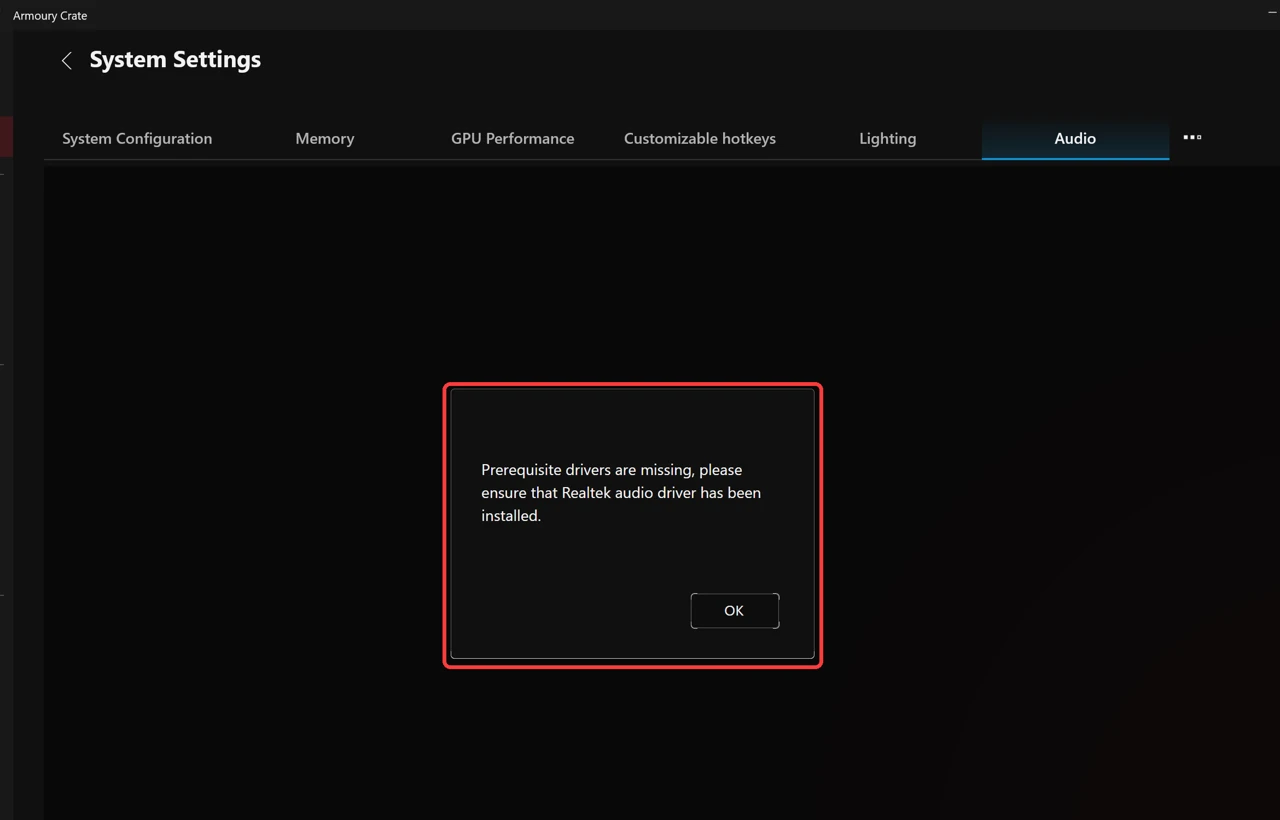The image size is (1280, 820).
Task: Select the Audio tab
Action: click(1075, 138)
